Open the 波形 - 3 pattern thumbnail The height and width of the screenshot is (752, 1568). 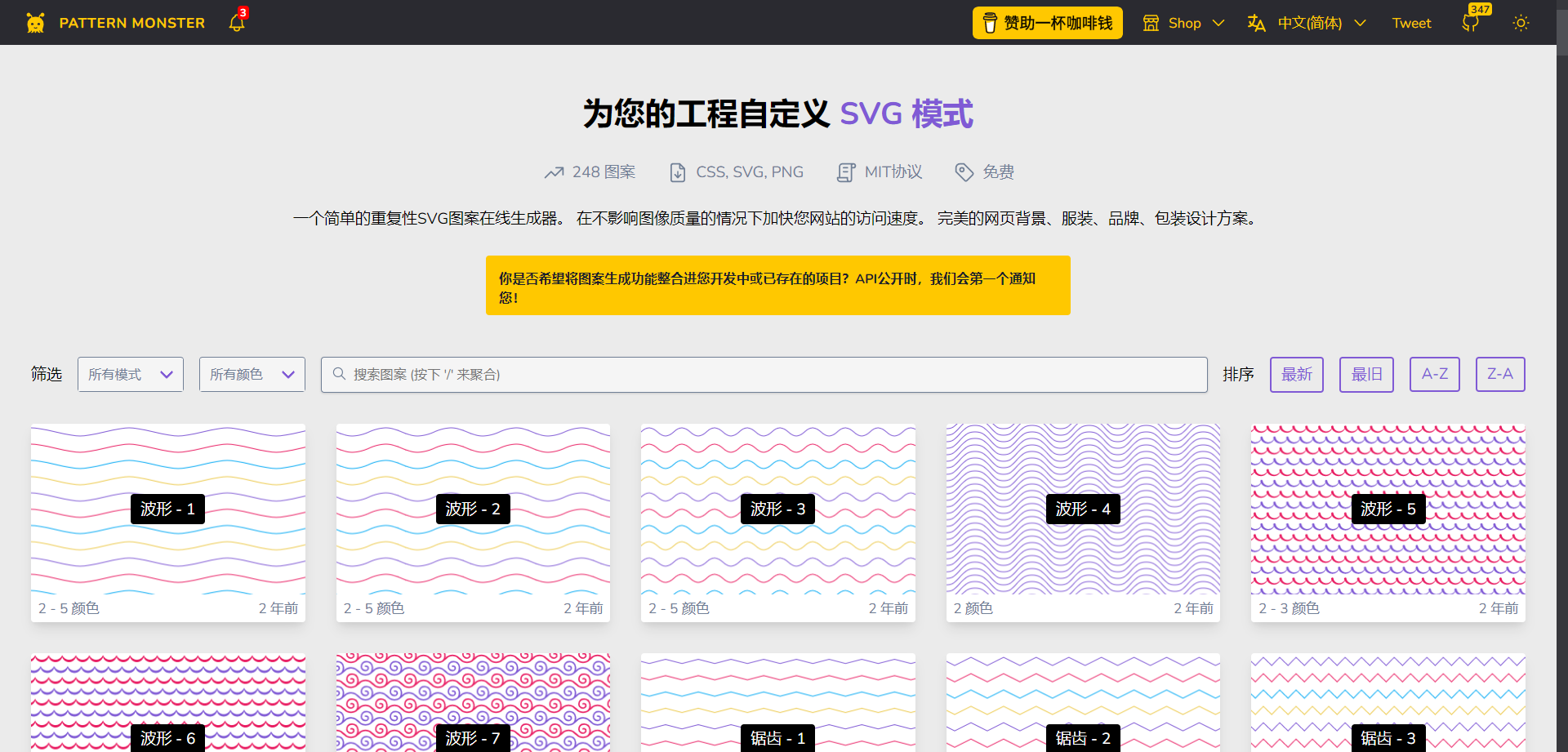tap(778, 509)
